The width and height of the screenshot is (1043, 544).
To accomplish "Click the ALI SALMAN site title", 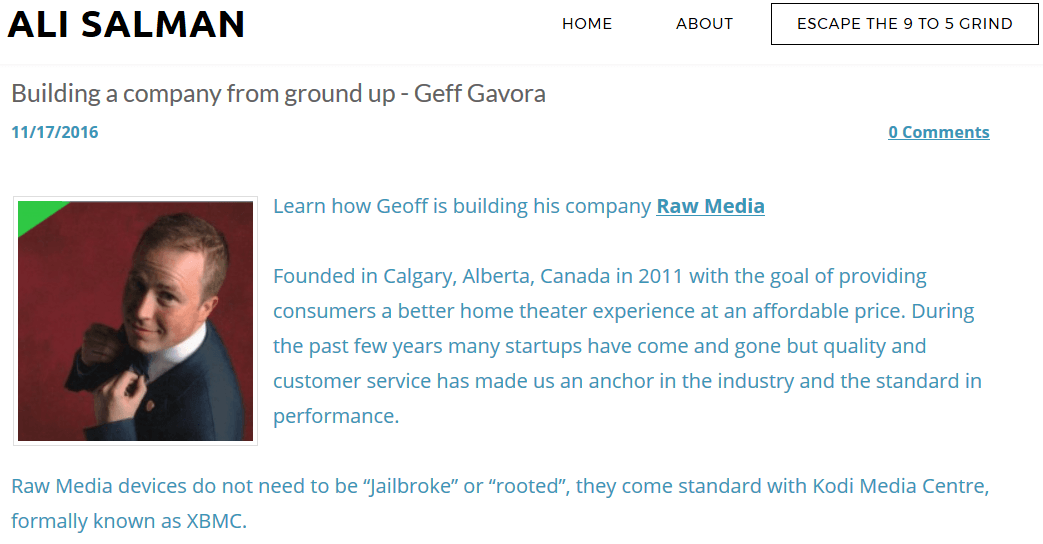I will (x=126, y=24).
